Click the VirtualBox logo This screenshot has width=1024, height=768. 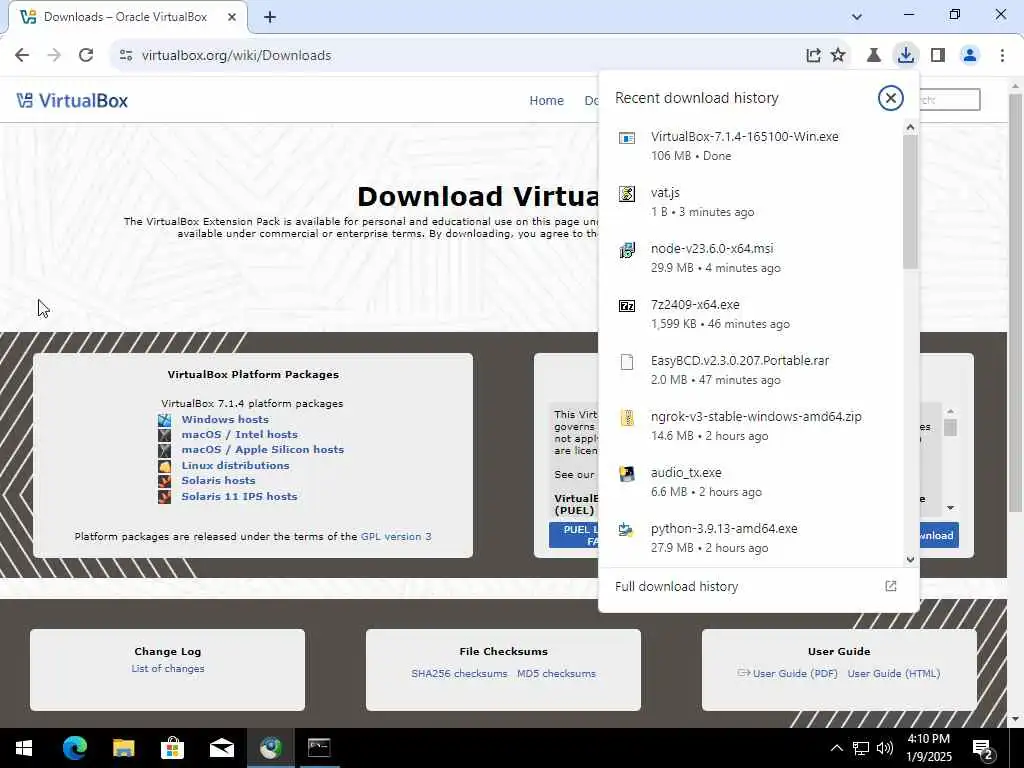[72, 101]
